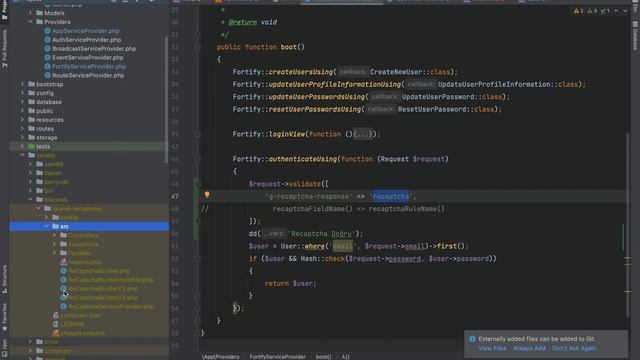Viewport: 640px width, 360px height.
Task: Go to next highlighted error arrow
Action: (x=625, y=11)
